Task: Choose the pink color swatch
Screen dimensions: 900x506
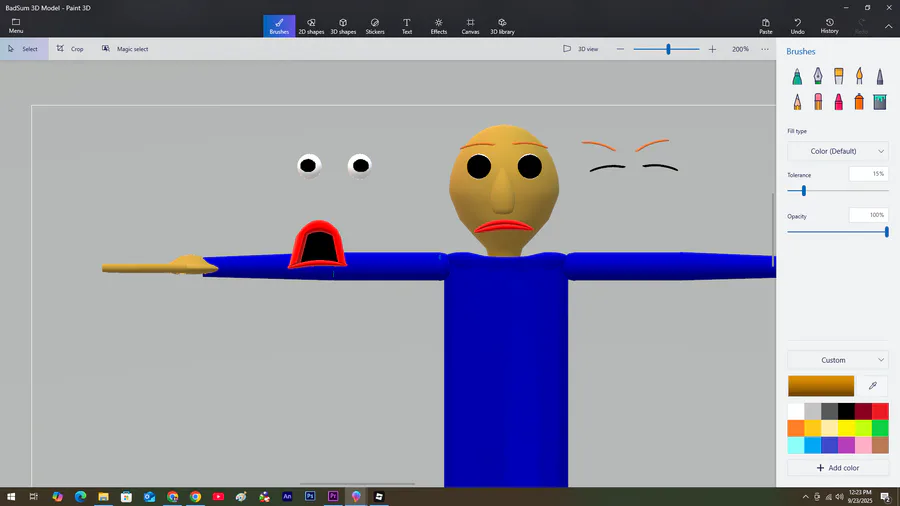Action: click(x=863, y=445)
